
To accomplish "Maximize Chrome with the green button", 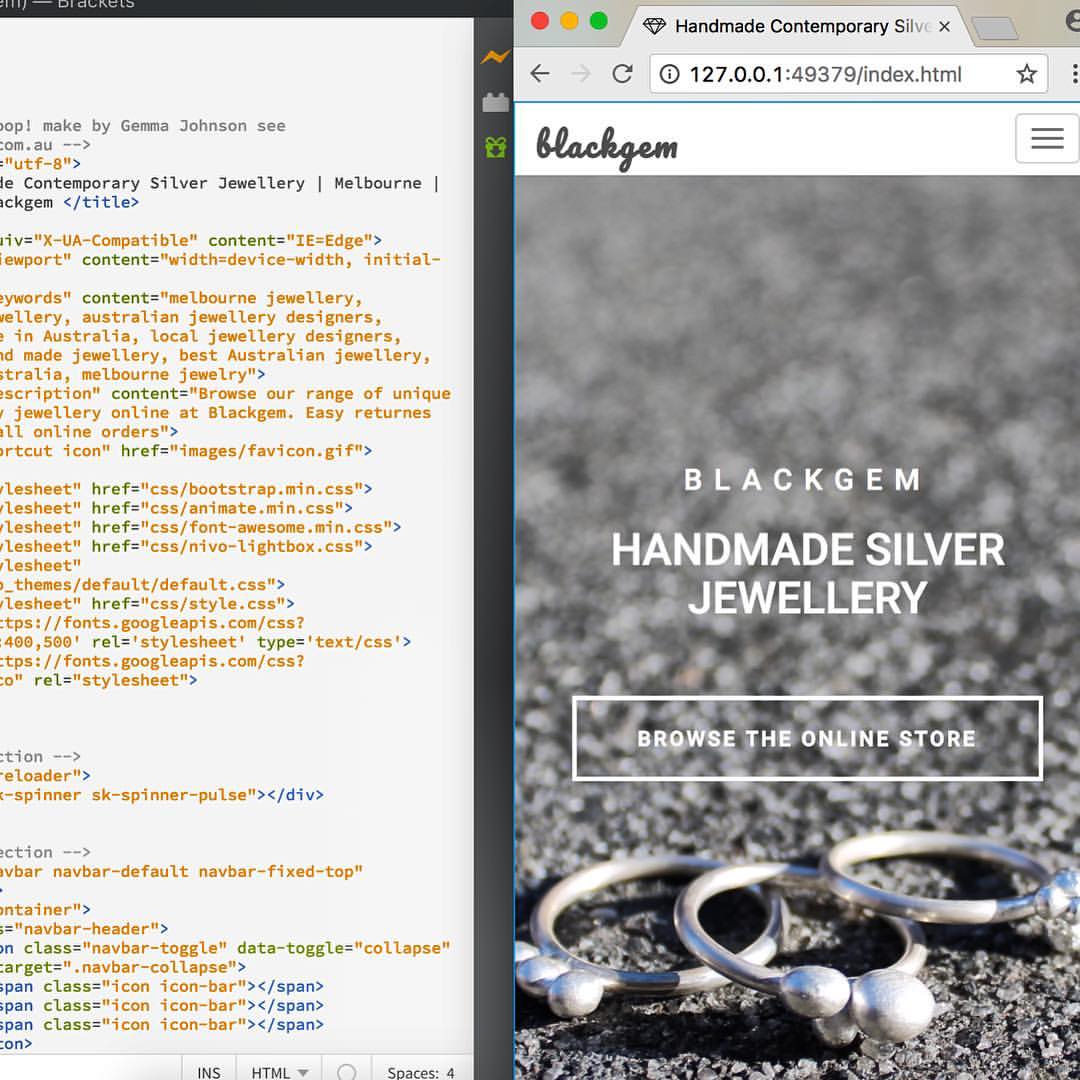I will click(599, 21).
